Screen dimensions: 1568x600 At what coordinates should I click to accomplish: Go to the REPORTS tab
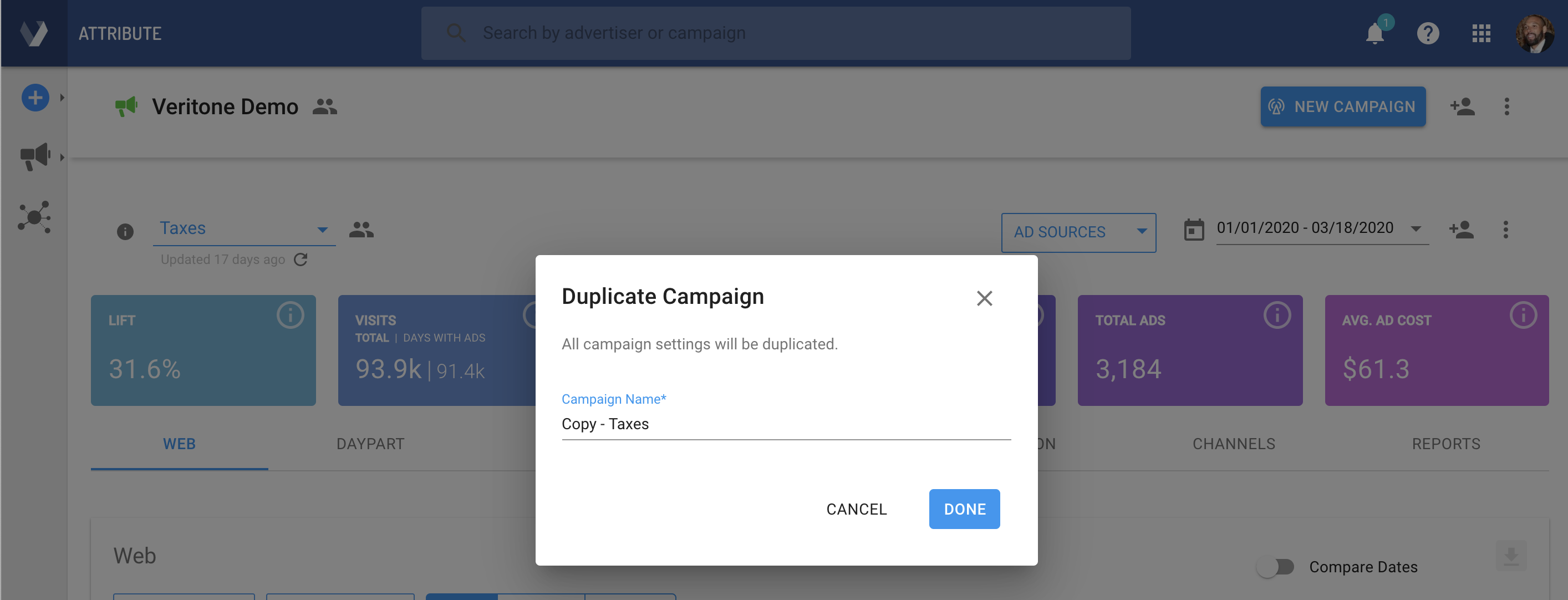(1447, 444)
